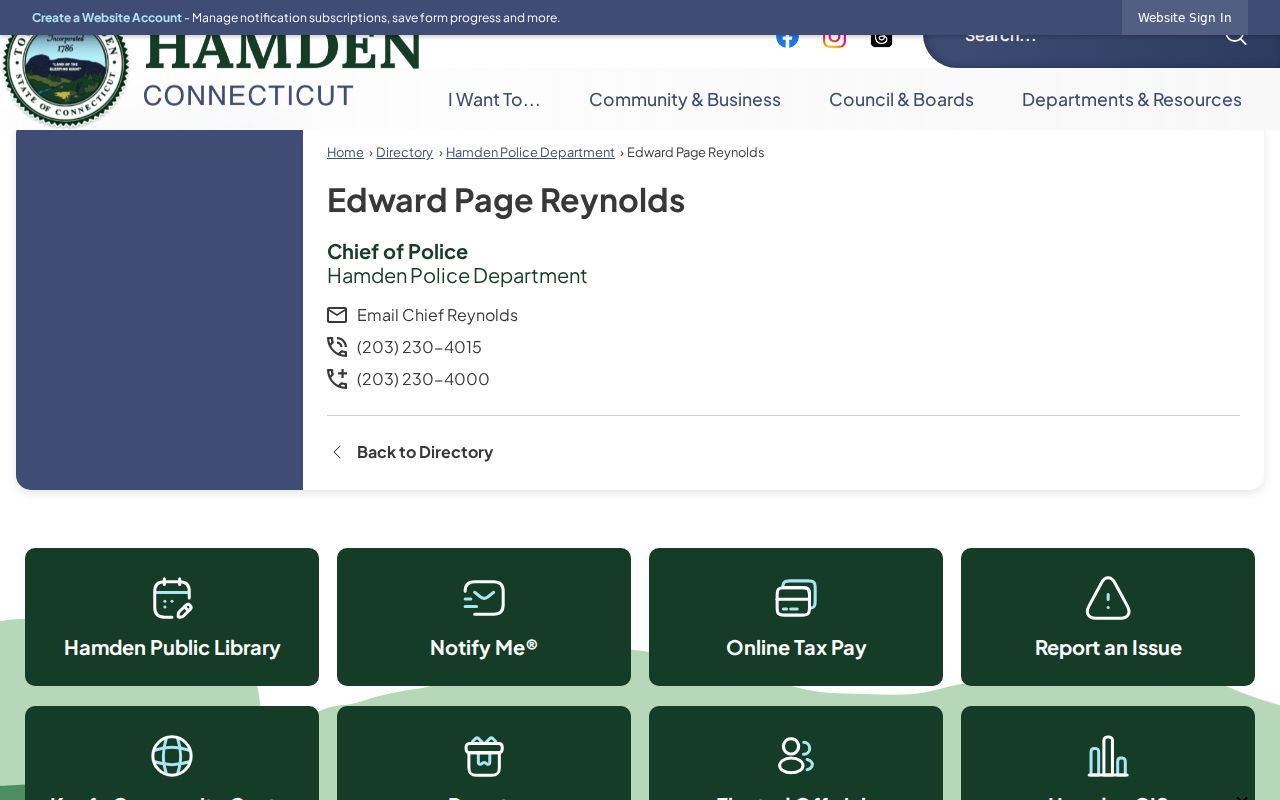
Task: Go to Home breadcrumb link
Action: [345, 152]
